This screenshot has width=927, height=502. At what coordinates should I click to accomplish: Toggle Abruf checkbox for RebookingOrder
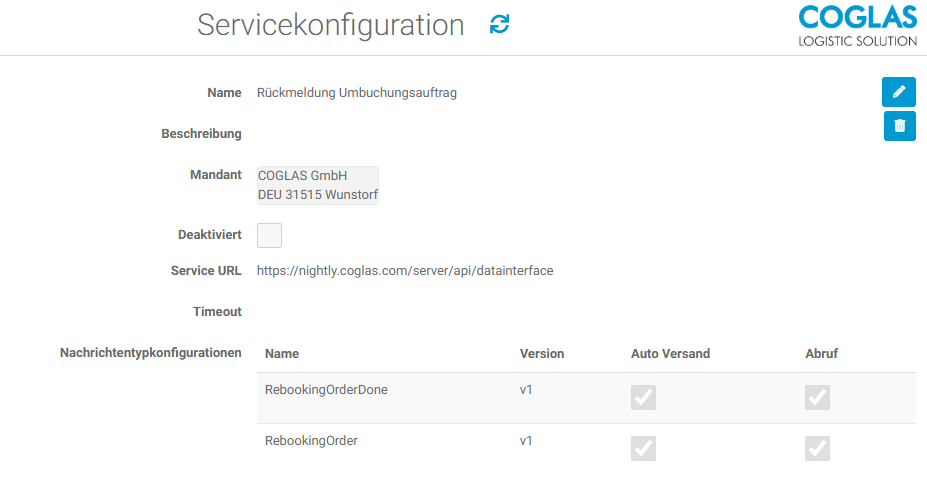click(817, 448)
